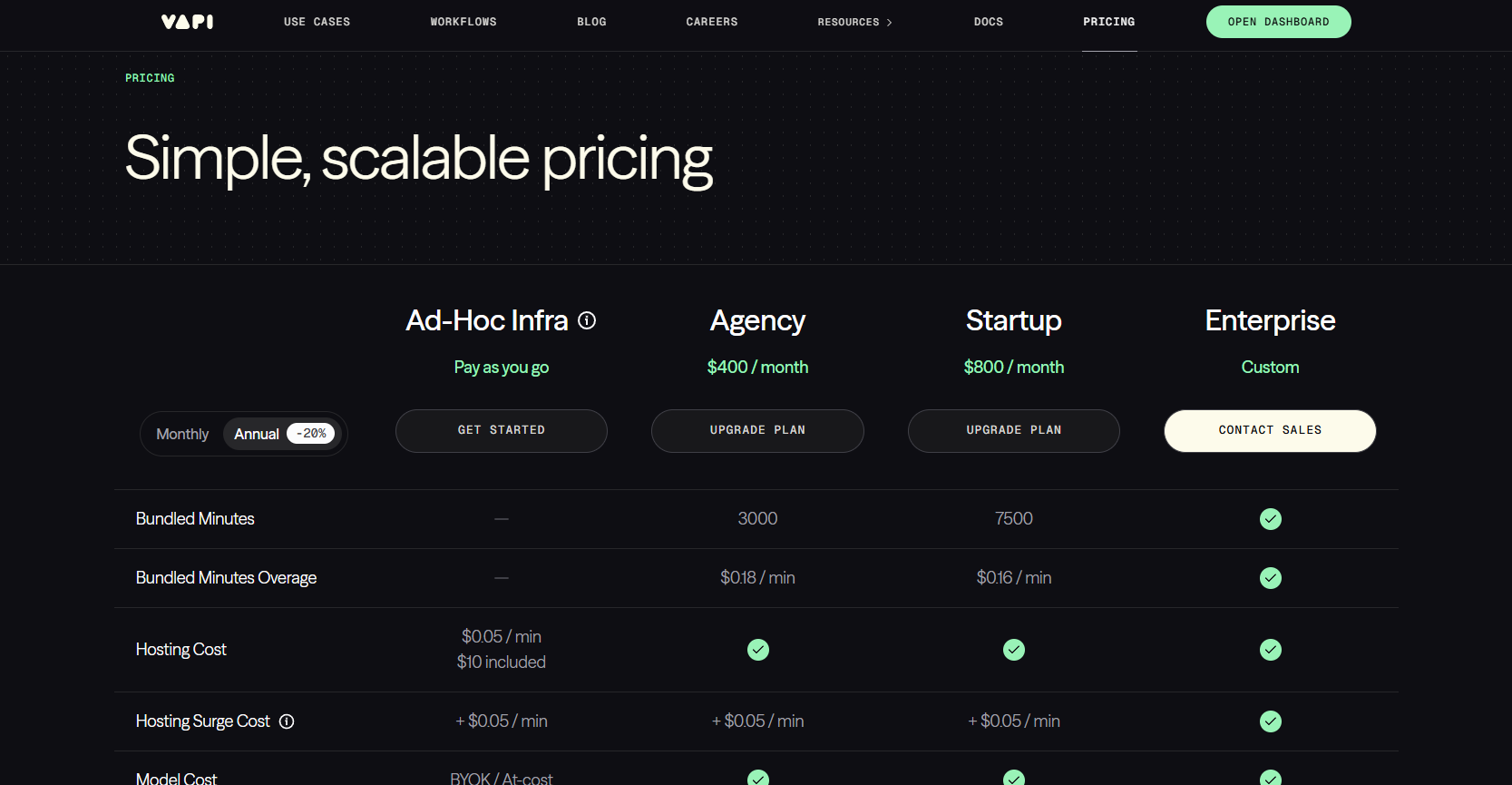This screenshot has width=1512, height=785.
Task: Click Enterprise checkmark in Bundled Minutes Overage row
Action: point(1270,578)
